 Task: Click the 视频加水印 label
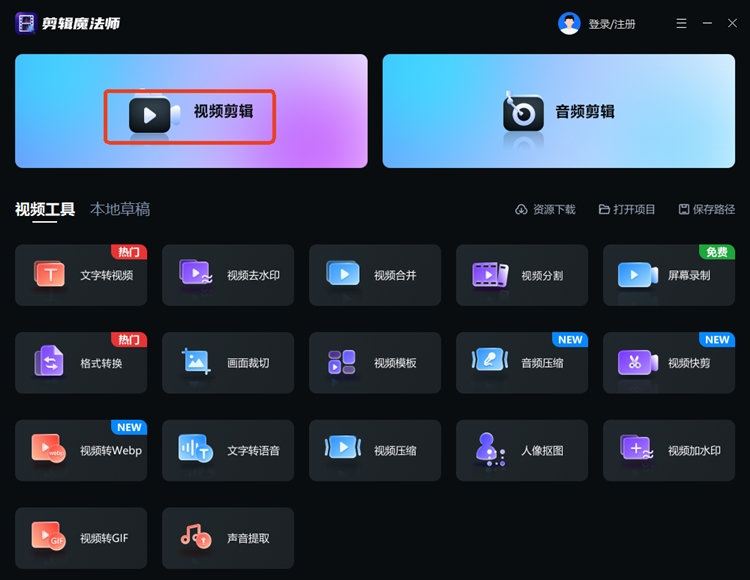click(x=695, y=451)
